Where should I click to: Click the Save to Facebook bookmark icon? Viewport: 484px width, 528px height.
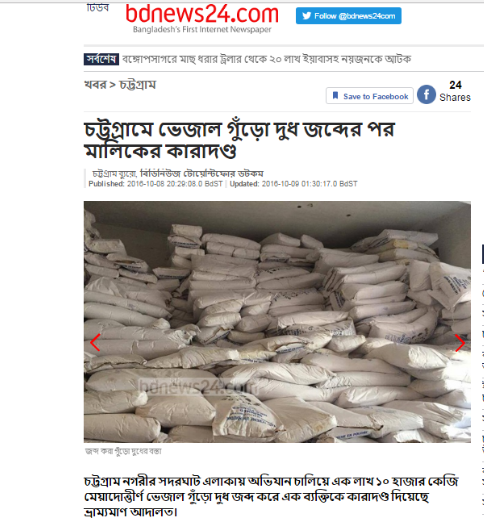tap(335, 96)
